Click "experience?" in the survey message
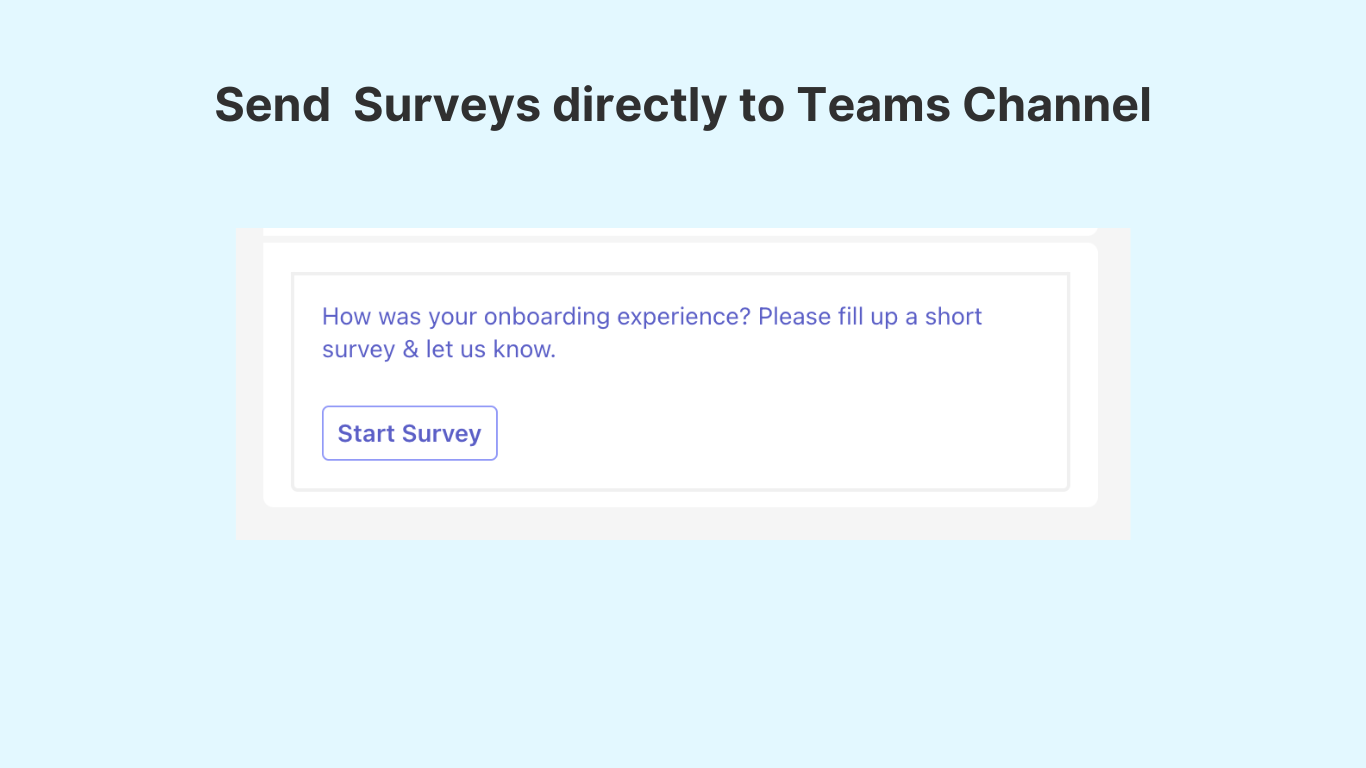1366x768 pixels. pyautogui.click(x=684, y=317)
